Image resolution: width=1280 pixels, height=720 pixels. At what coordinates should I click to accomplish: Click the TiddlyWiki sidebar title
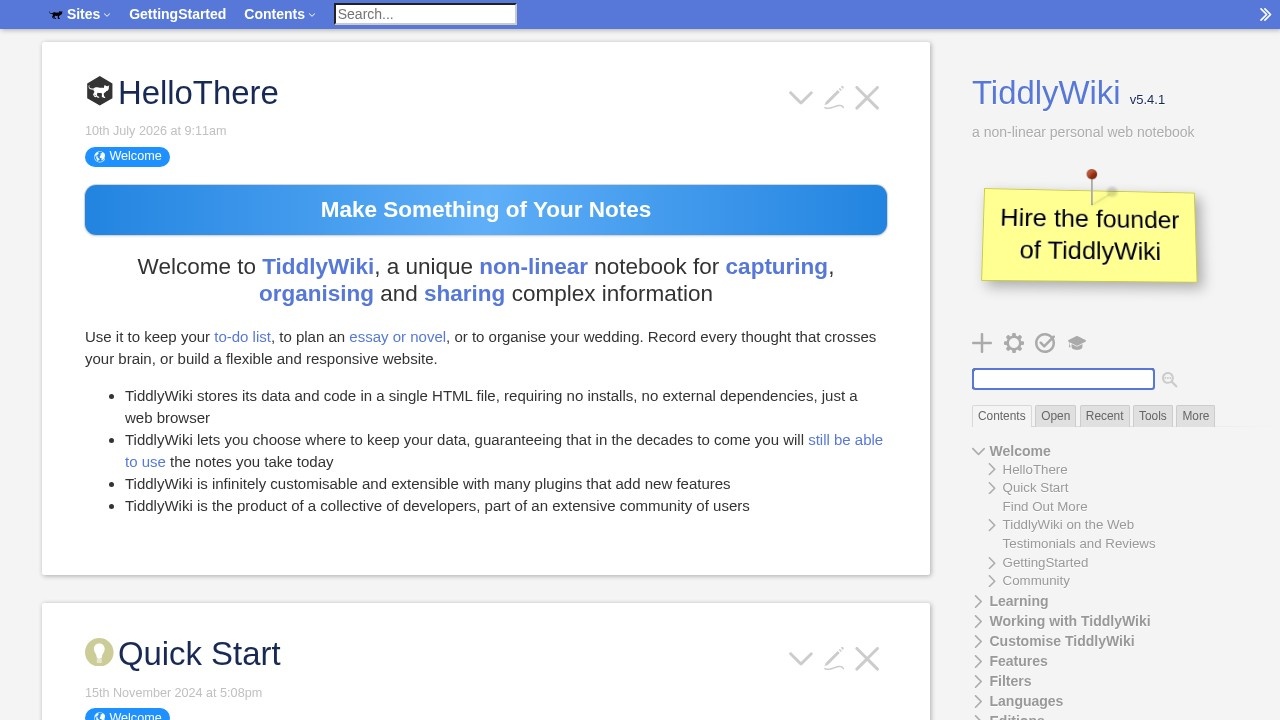pos(1046,92)
